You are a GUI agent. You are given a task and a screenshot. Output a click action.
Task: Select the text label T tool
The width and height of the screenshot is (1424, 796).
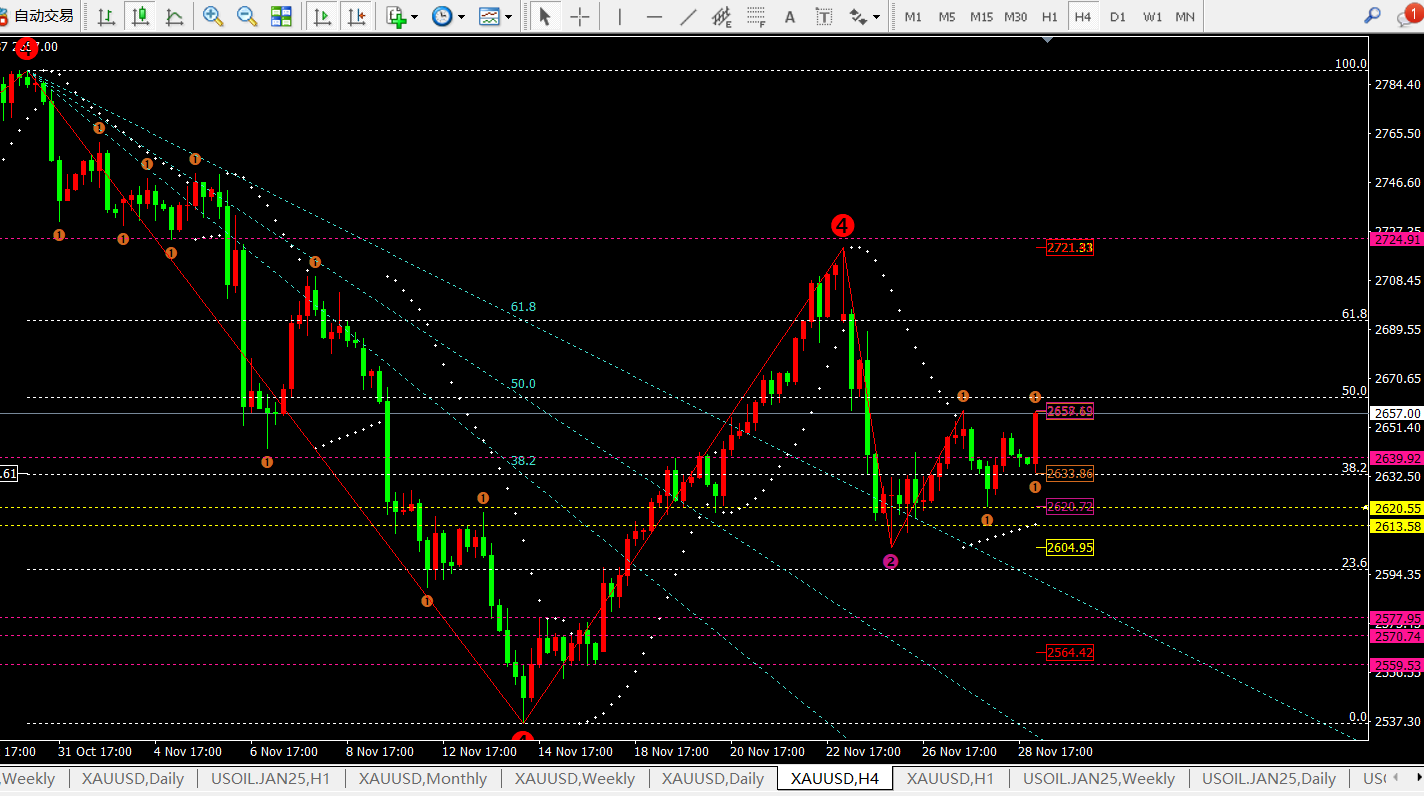(x=824, y=16)
